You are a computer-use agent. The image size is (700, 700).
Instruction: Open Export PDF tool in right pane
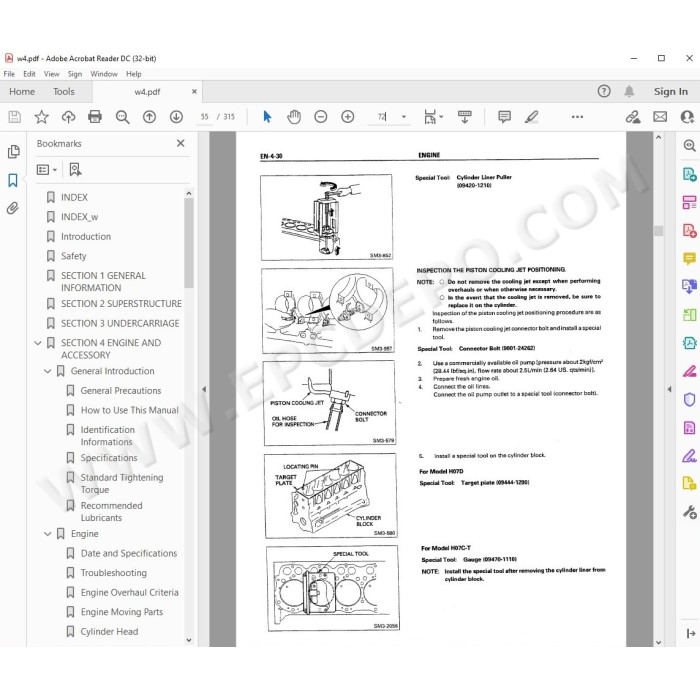click(689, 174)
